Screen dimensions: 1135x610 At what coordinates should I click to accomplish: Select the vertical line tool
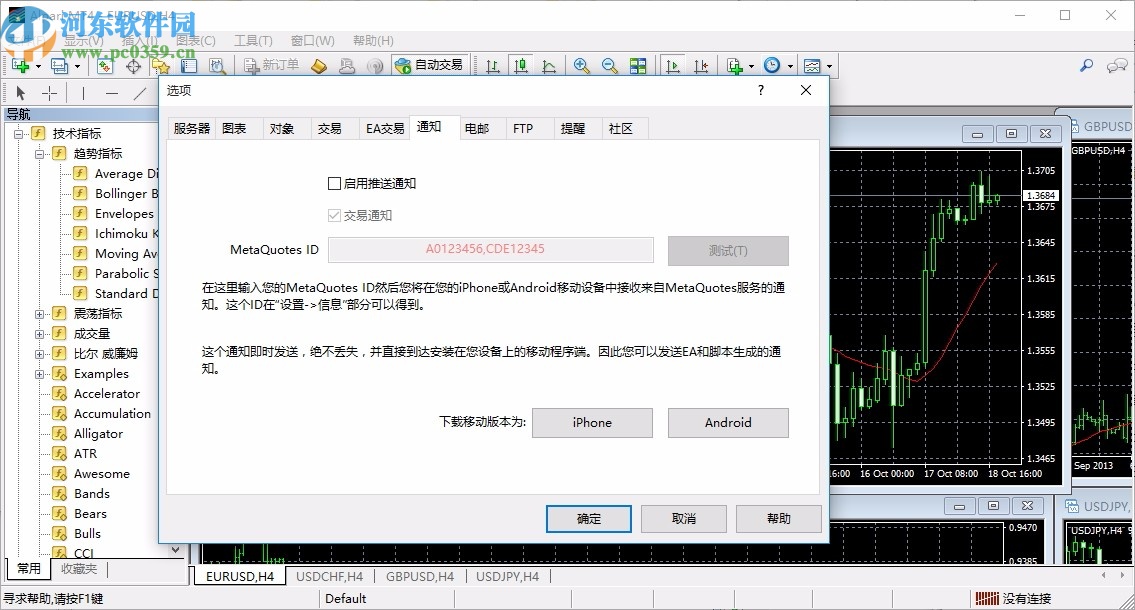coord(83,93)
